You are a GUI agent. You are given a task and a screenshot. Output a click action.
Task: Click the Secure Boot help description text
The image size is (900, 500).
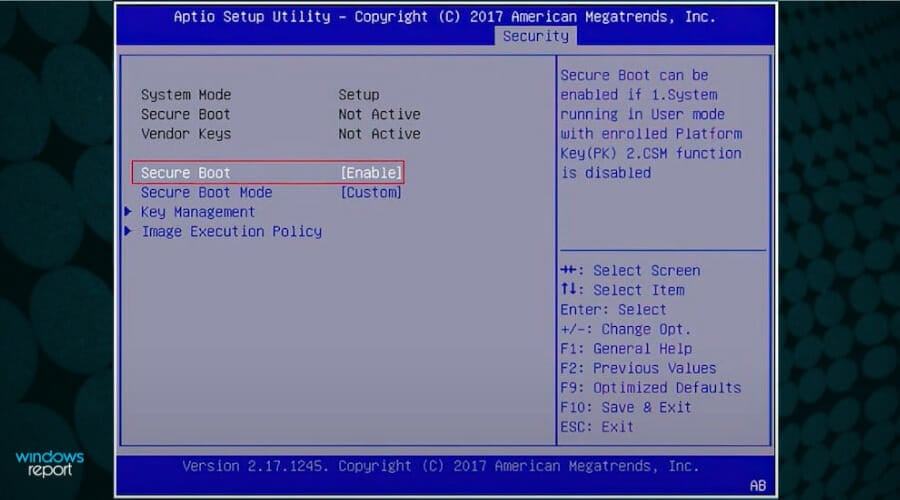[651, 124]
